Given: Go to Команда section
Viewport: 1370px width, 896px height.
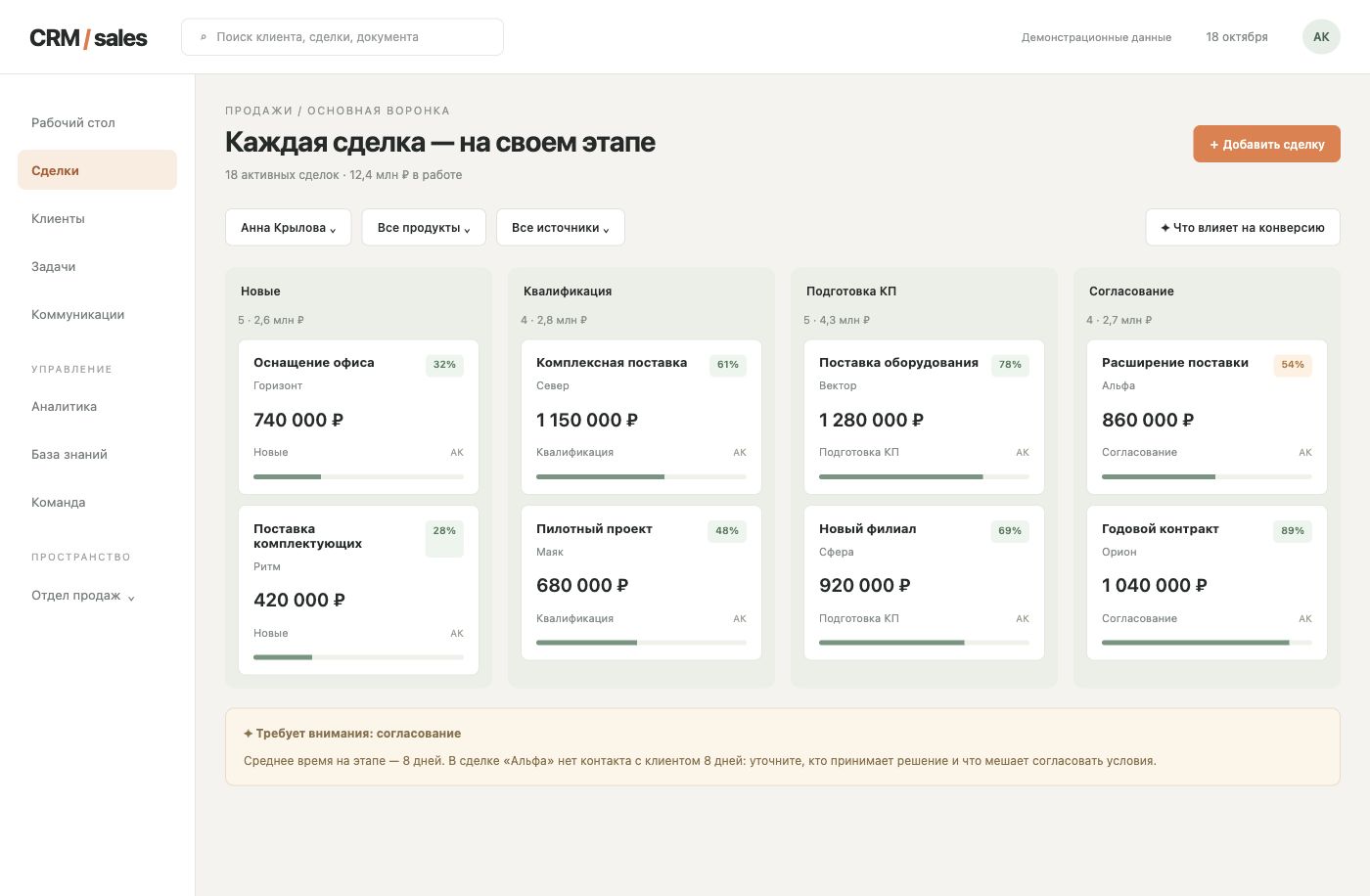Looking at the screenshot, I should [97, 502].
